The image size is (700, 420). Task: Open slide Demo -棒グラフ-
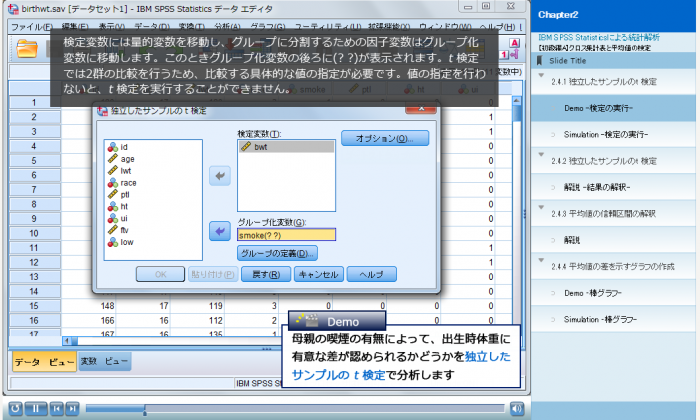[x=613, y=293]
